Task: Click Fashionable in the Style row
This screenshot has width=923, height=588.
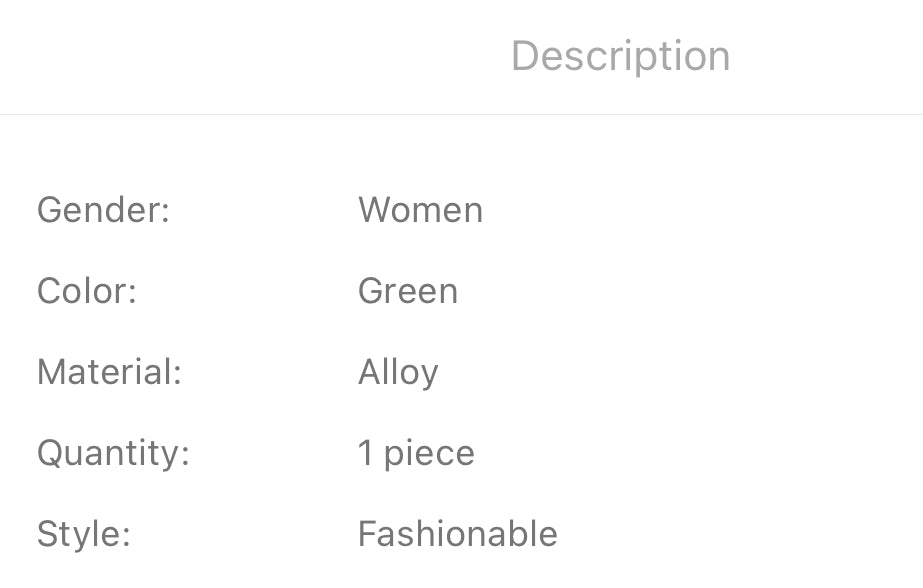Action: (458, 534)
